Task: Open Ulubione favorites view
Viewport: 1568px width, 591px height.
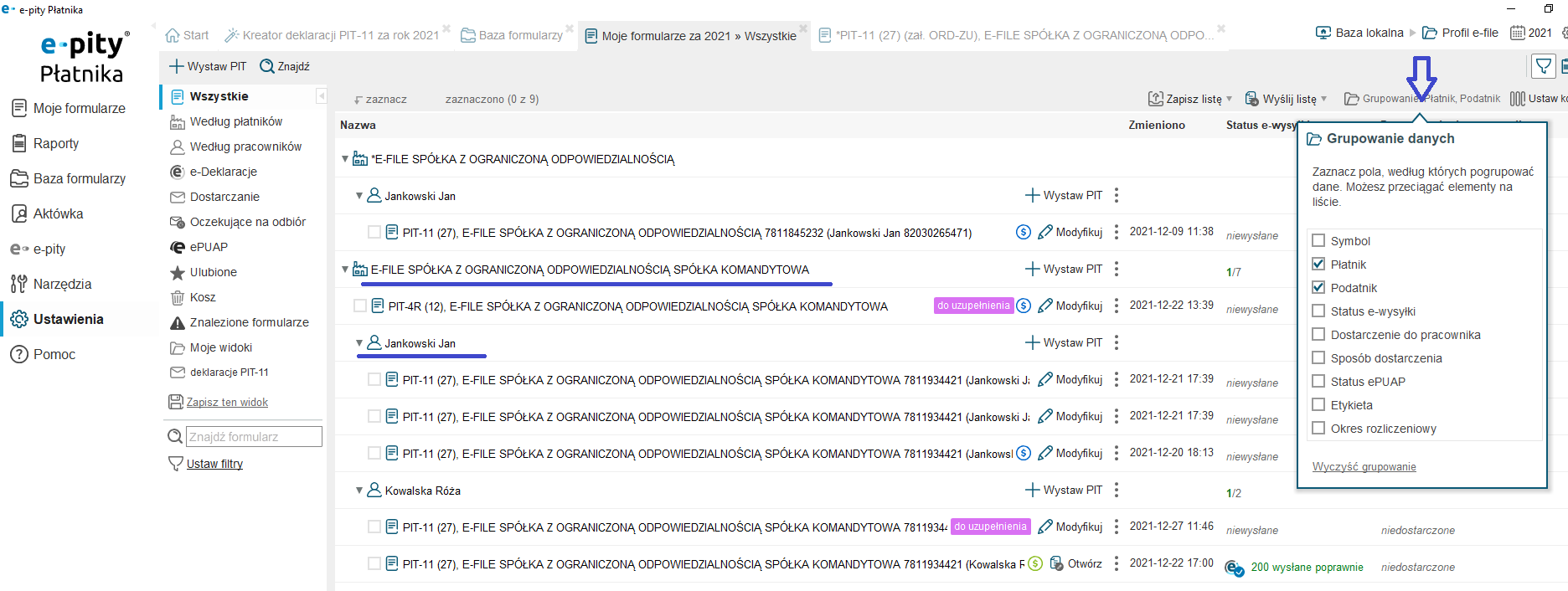Action: point(203,272)
